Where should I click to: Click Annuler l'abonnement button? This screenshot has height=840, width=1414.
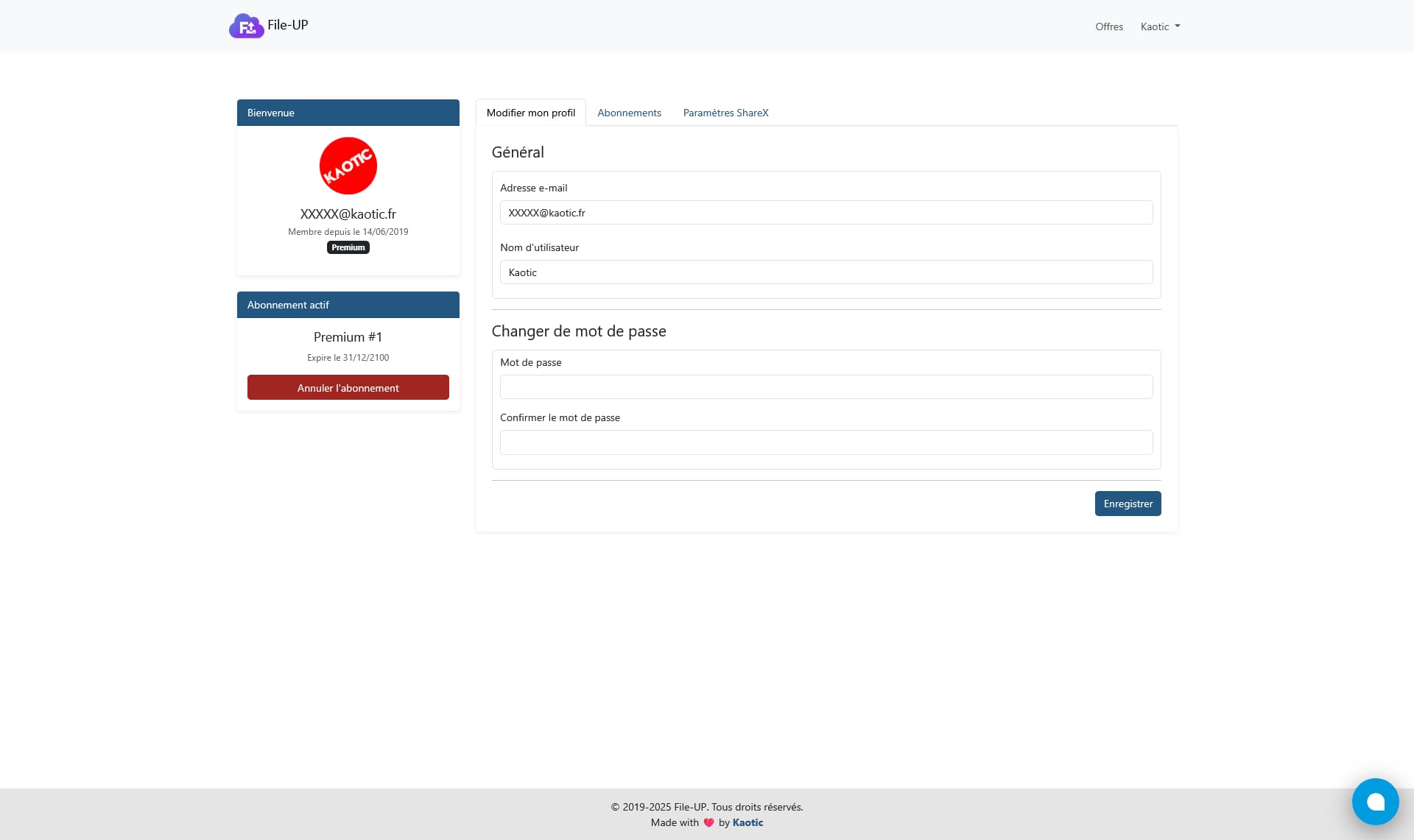pos(348,387)
